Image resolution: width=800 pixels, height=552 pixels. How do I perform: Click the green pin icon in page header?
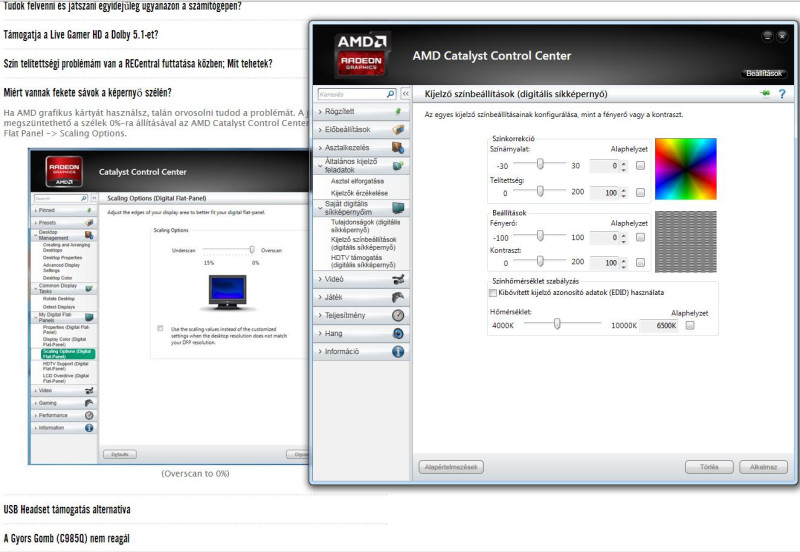[765, 93]
